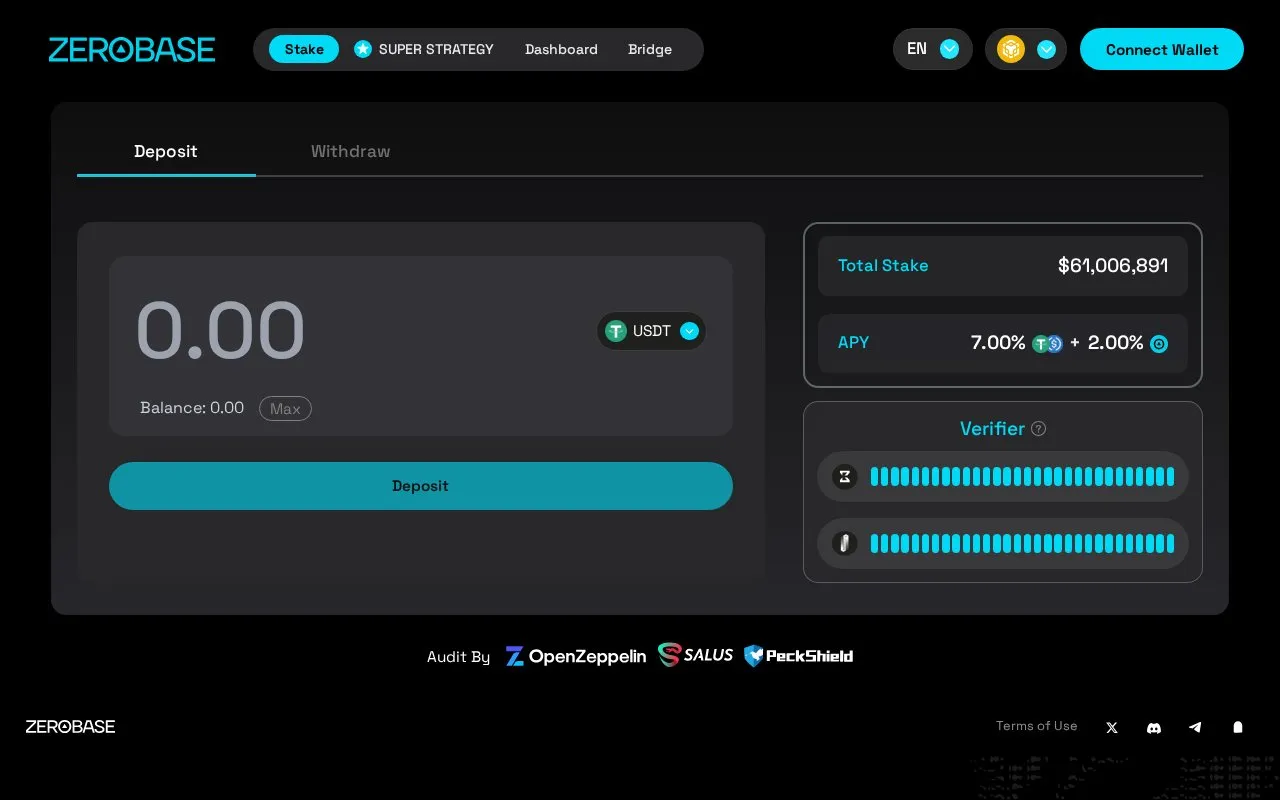Click the 0.00 amount input field
The width and height of the screenshot is (1280, 800).
click(220, 330)
